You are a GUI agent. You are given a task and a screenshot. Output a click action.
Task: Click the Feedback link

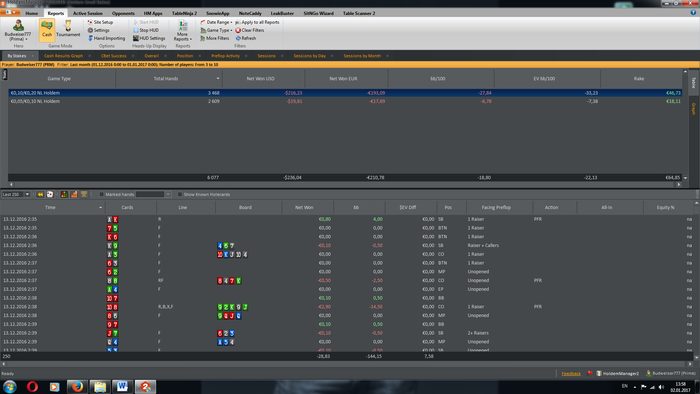pyautogui.click(x=571, y=373)
